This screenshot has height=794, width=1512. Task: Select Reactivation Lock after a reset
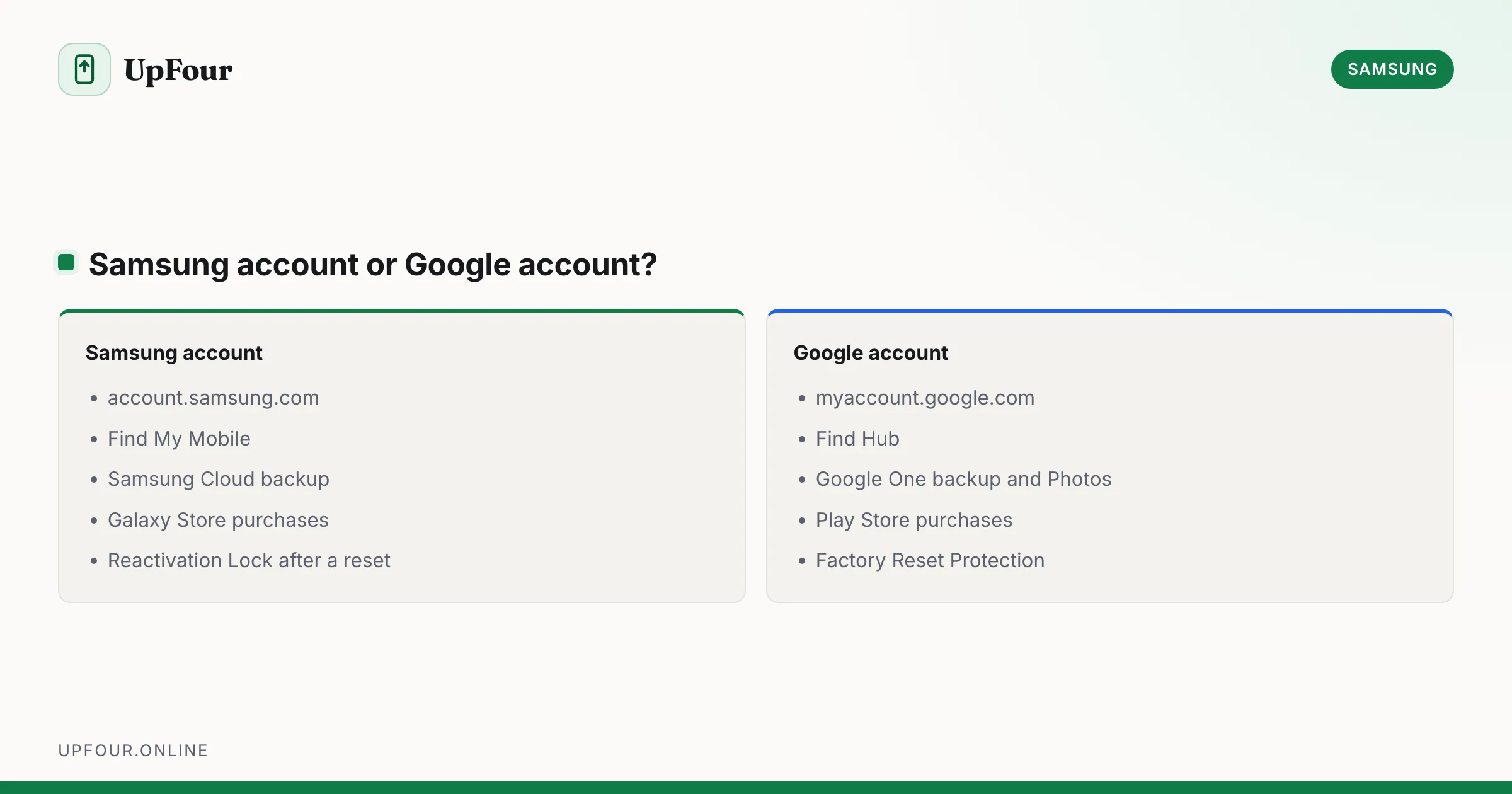[249, 560]
